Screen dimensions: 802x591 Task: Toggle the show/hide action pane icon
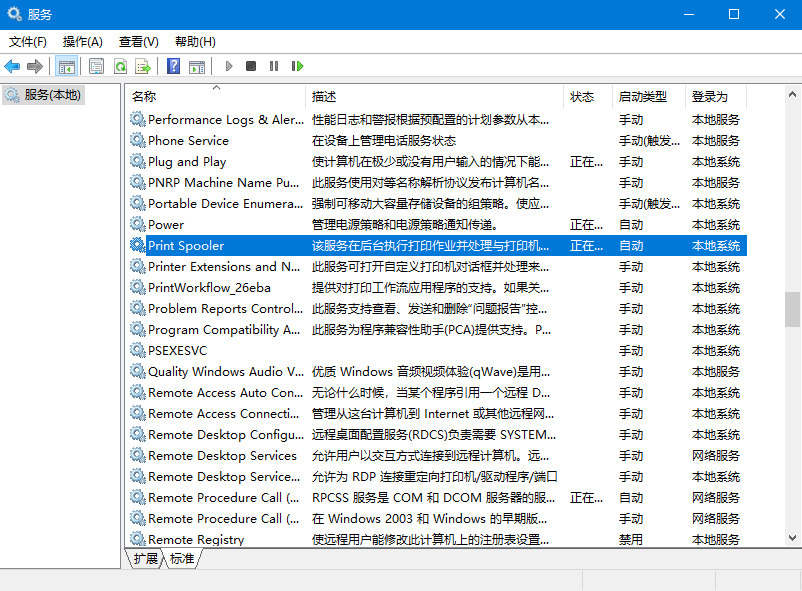pyautogui.click(x=197, y=66)
